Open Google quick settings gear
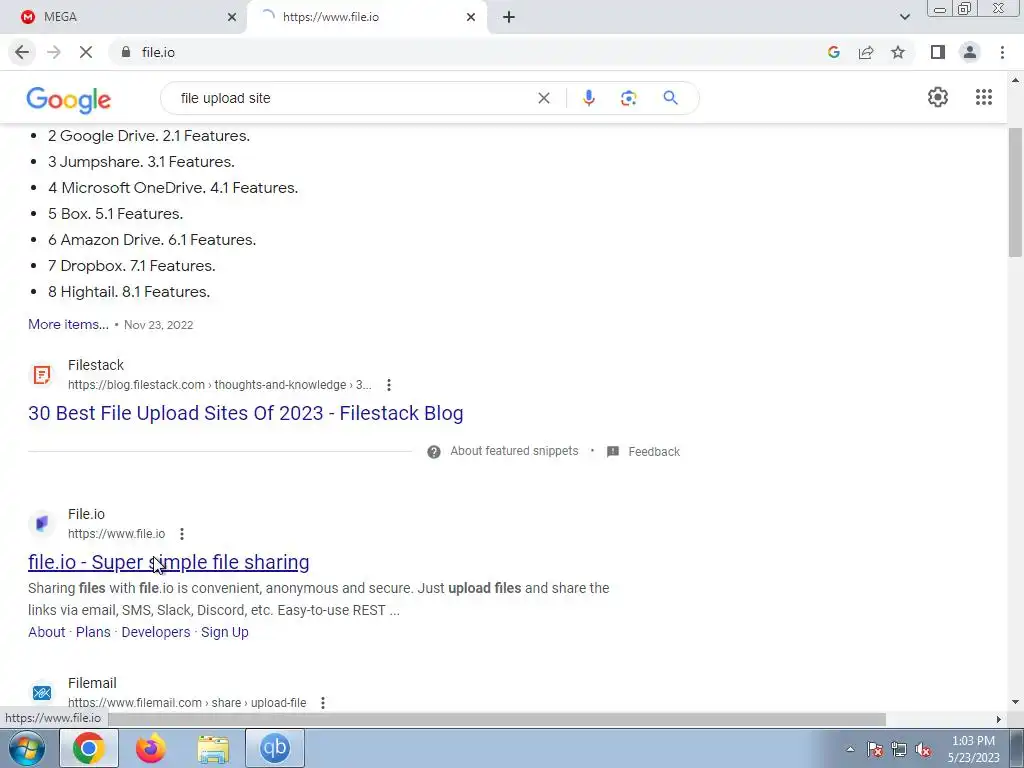The image size is (1024, 768). (938, 97)
